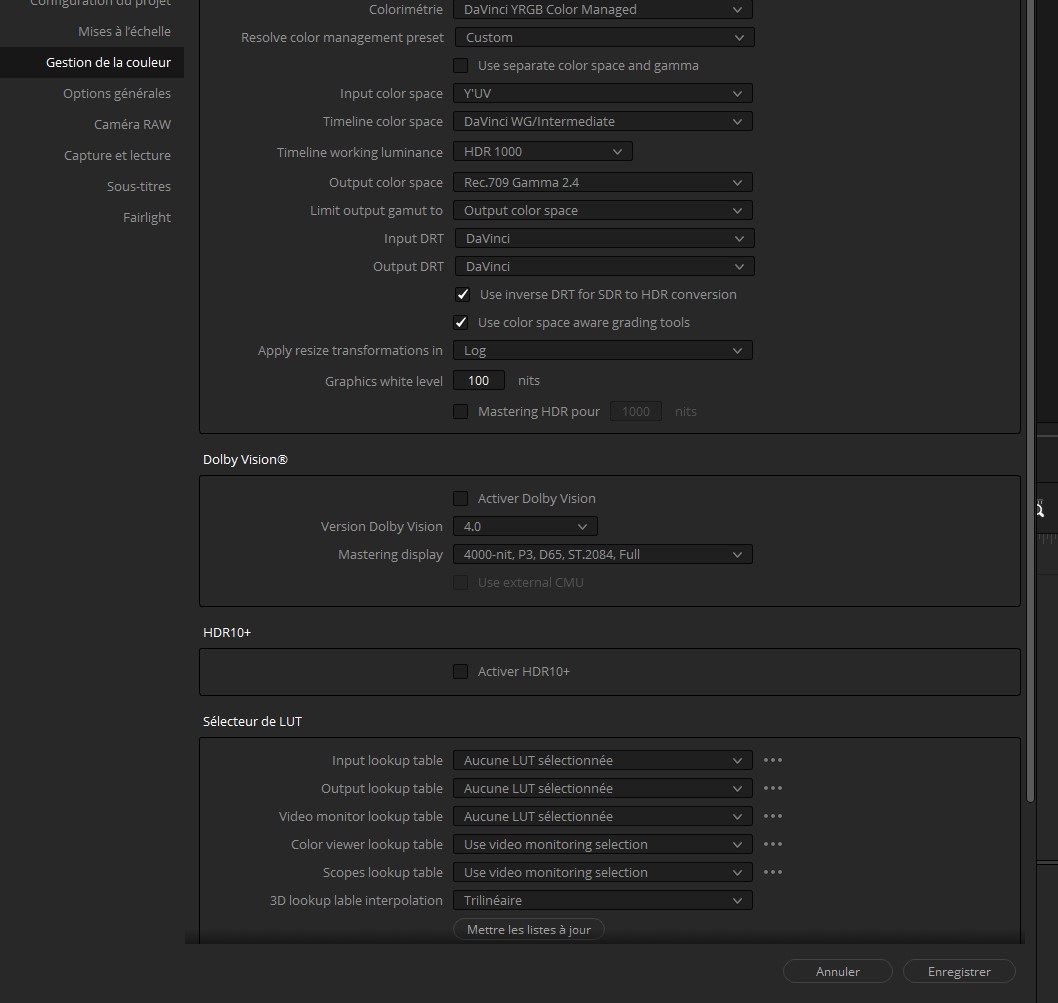Open three-dot options for Color viewer lookup table
The width and height of the screenshot is (1058, 1003).
pyautogui.click(x=772, y=844)
